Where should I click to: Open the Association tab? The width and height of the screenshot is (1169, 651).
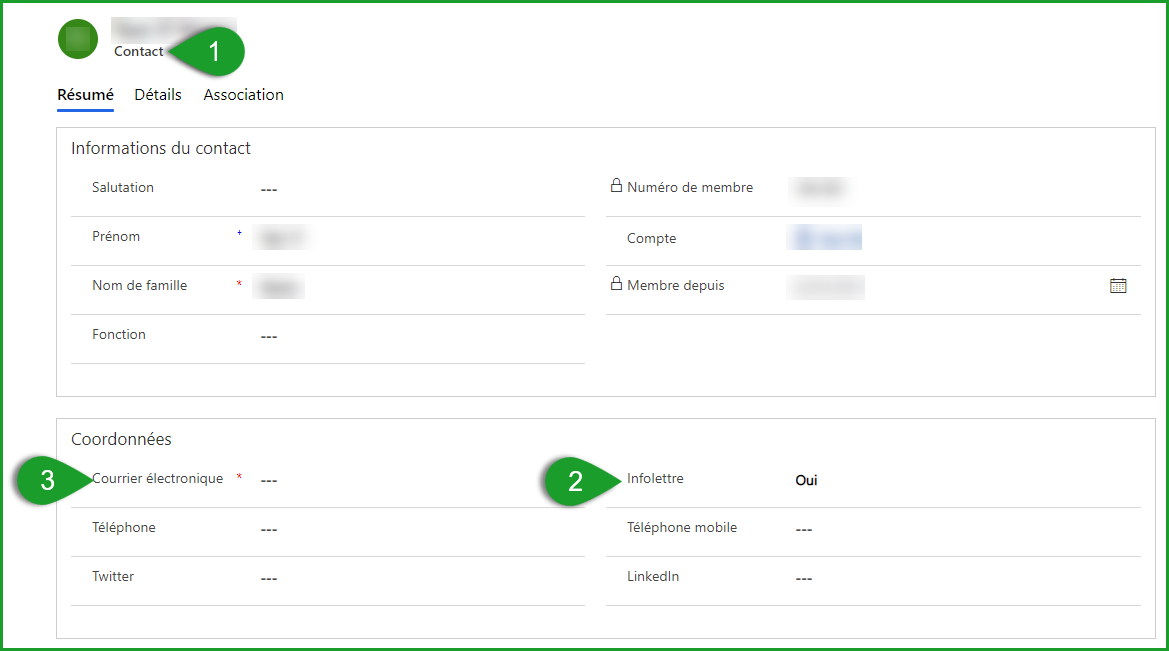coord(243,94)
